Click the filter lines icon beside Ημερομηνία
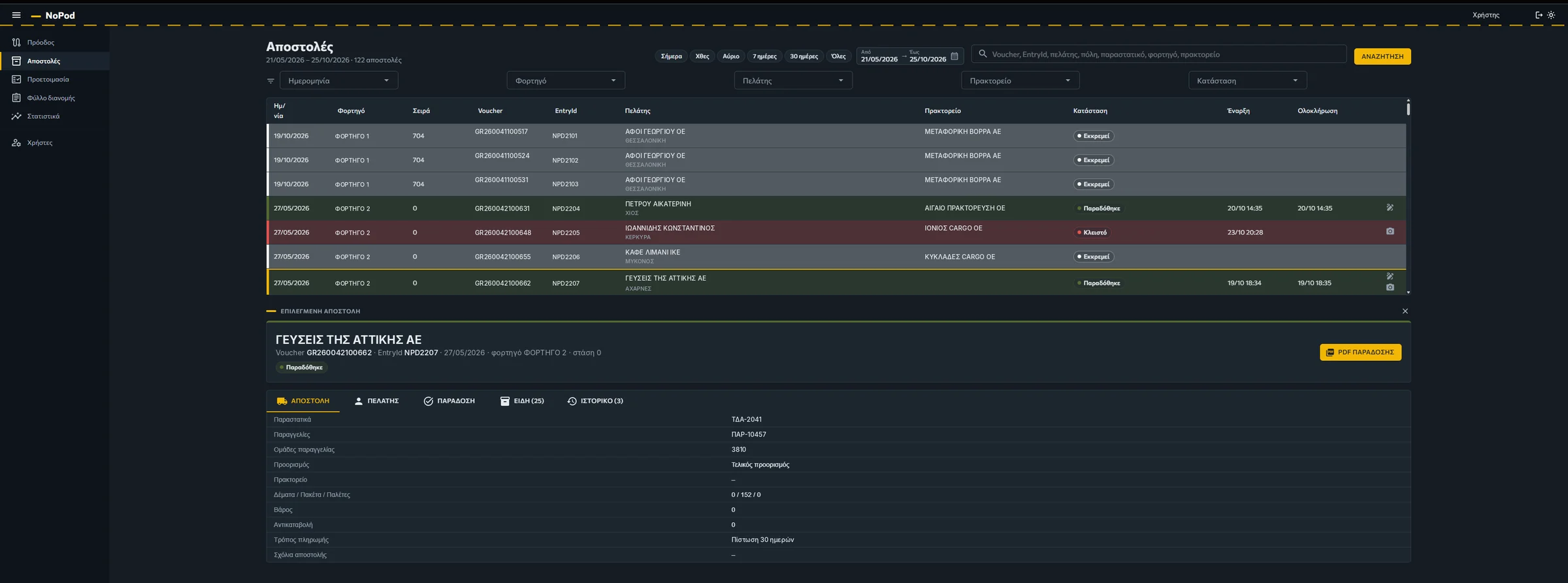The height and width of the screenshot is (583, 1568). tap(270, 81)
